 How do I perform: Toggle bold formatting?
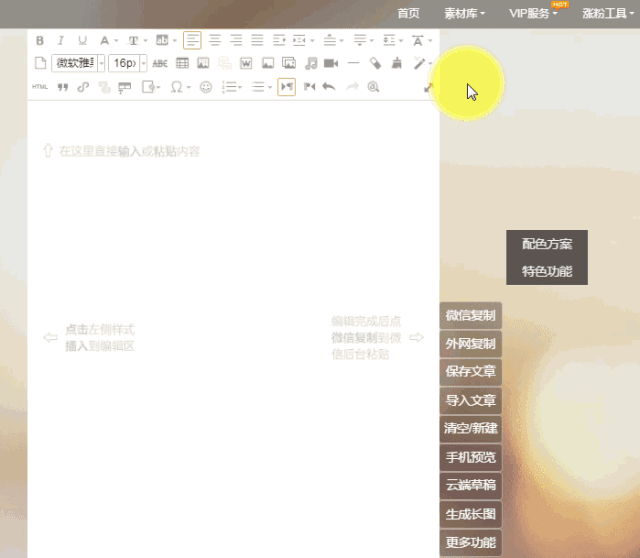[x=40, y=41]
